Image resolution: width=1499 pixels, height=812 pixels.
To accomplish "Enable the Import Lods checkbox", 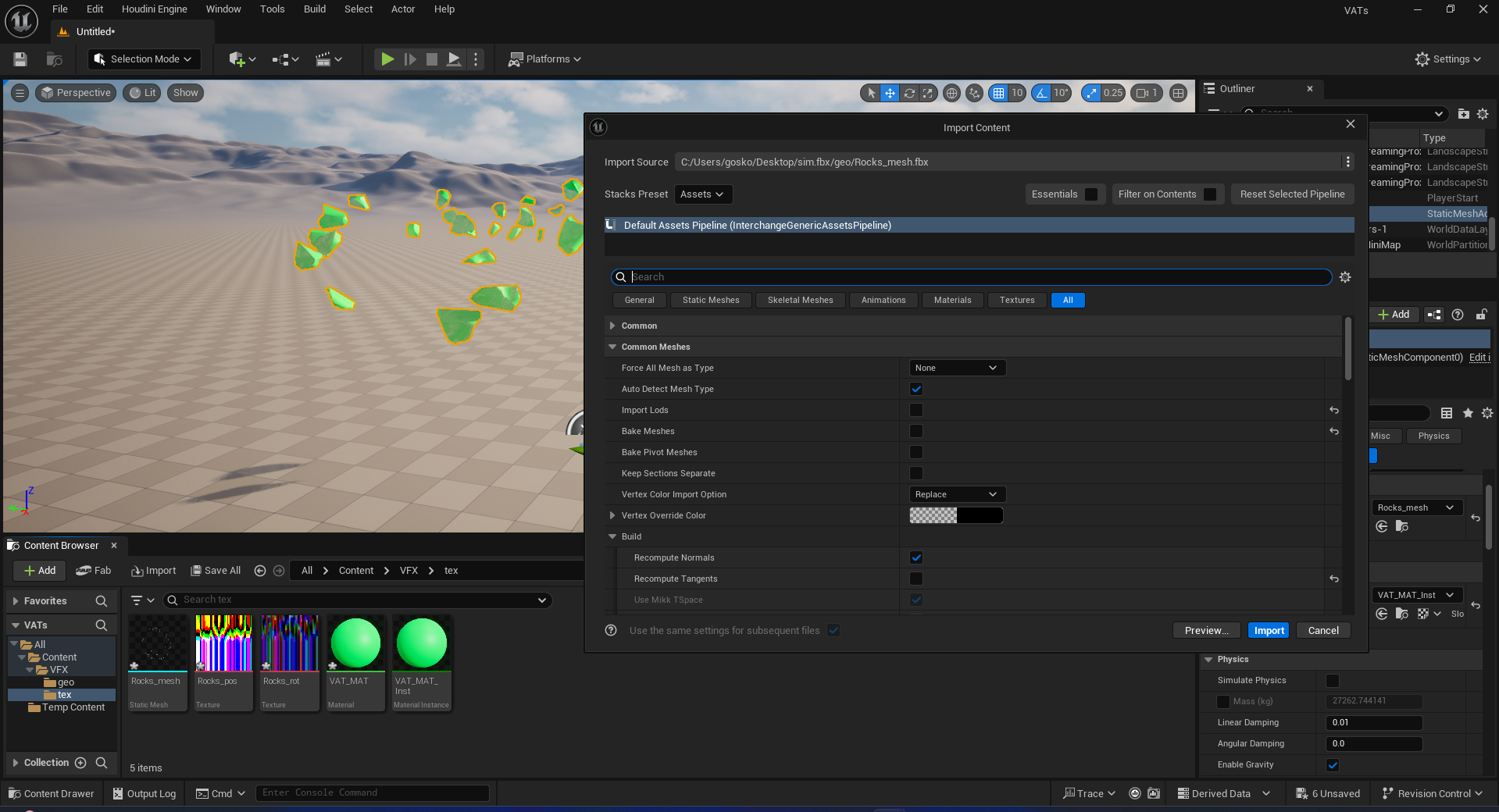I will 916,410.
